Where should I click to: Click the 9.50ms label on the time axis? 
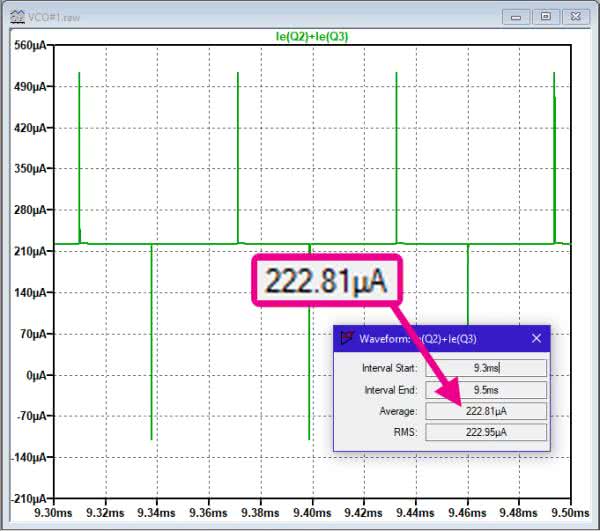[571, 513]
